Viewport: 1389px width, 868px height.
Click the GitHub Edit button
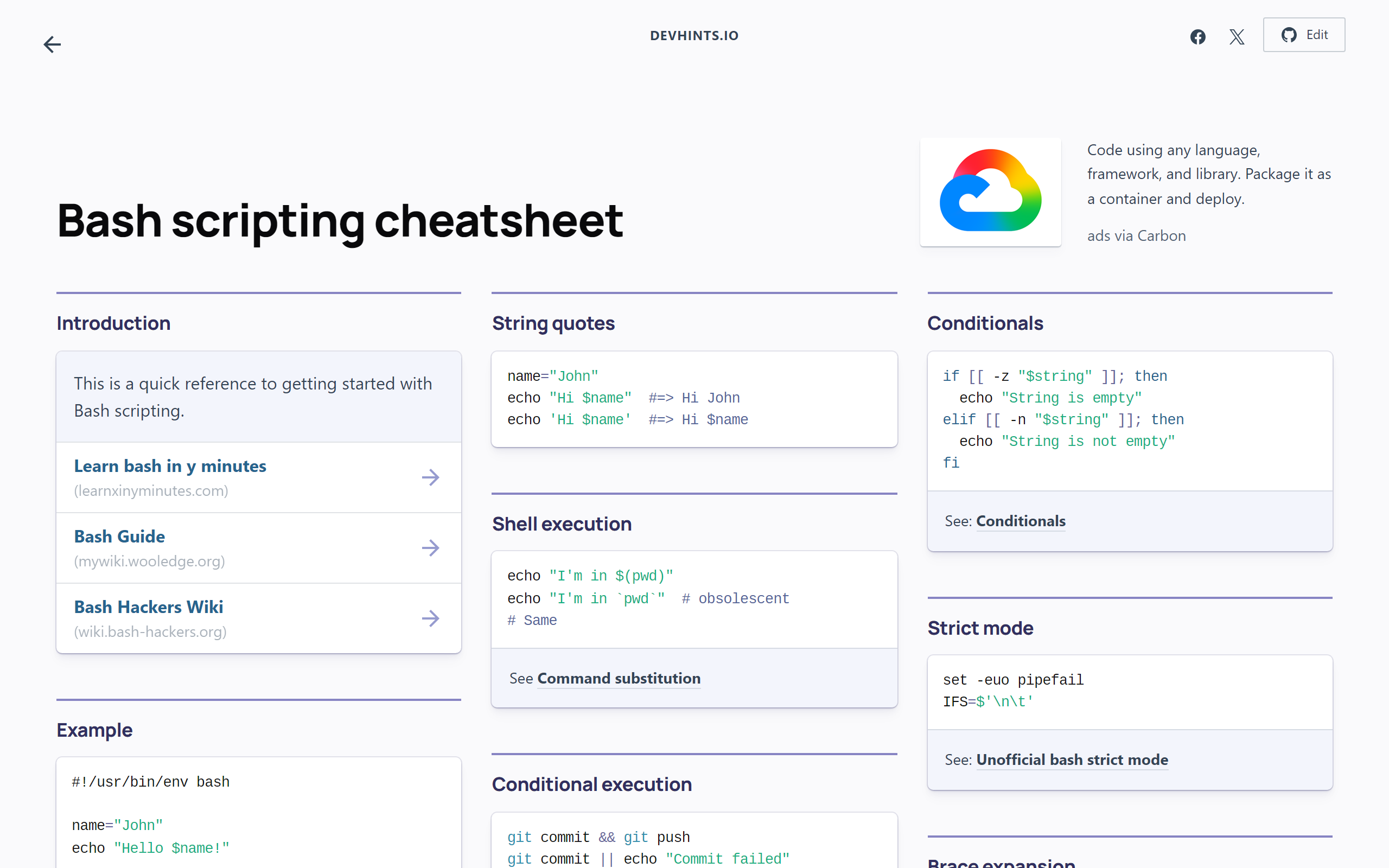(x=1303, y=35)
